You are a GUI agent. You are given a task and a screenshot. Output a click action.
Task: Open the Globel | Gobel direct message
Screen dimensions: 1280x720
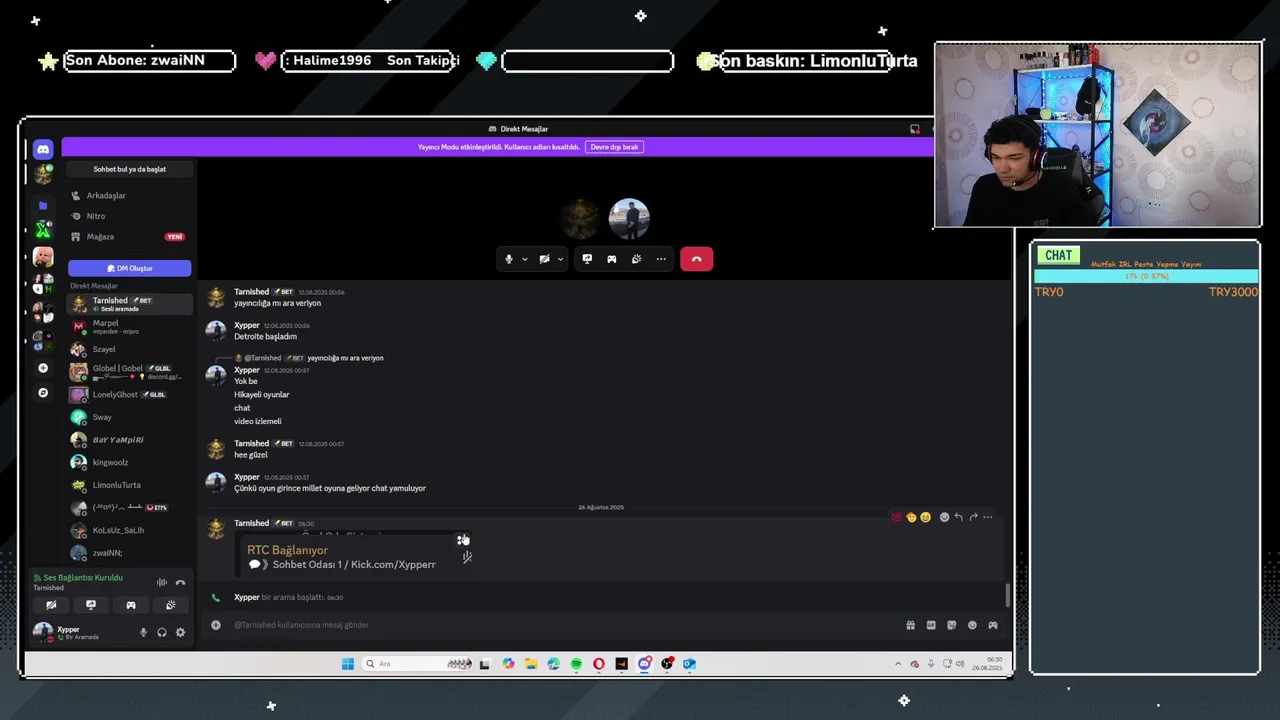(130, 372)
